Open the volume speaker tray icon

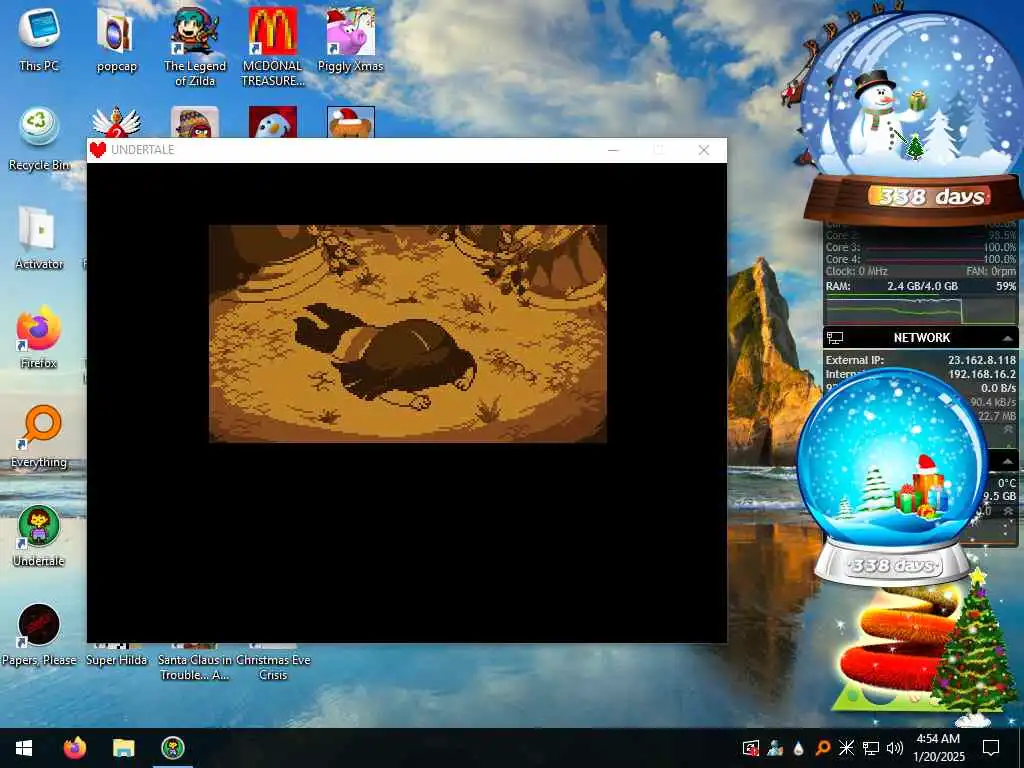coord(895,748)
